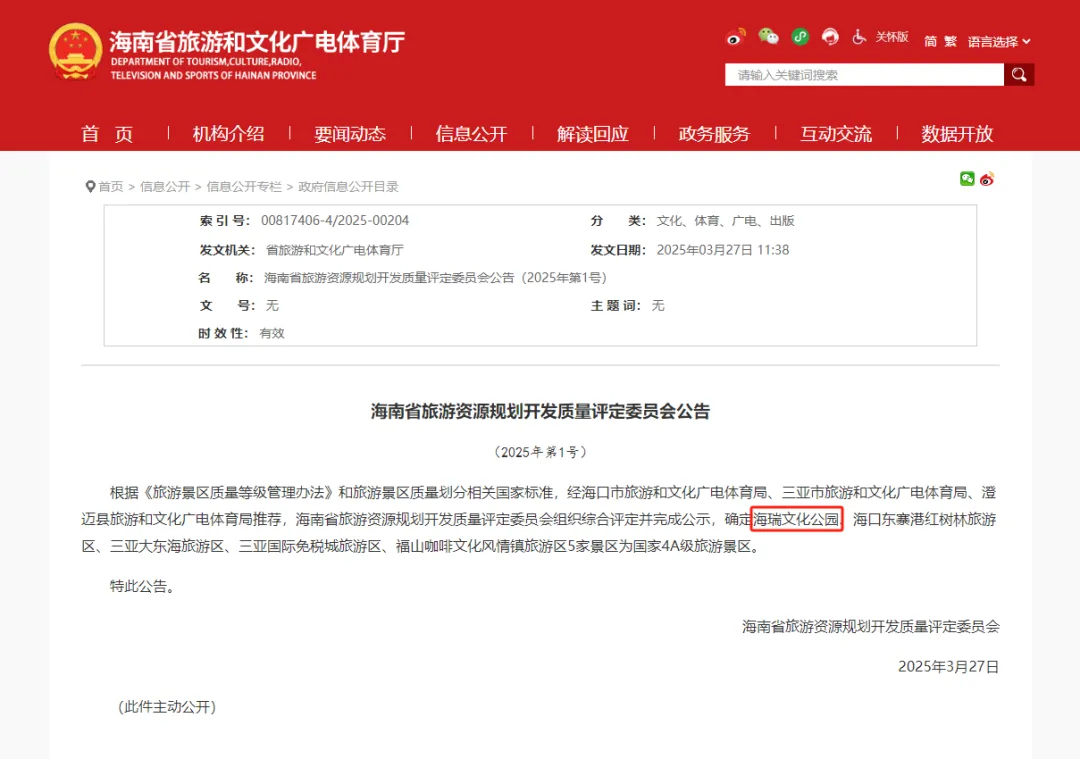Image resolution: width=1080 pixels, height=759 pixels.
Task: Click the 文号 value 无
Action: (272, 306)
